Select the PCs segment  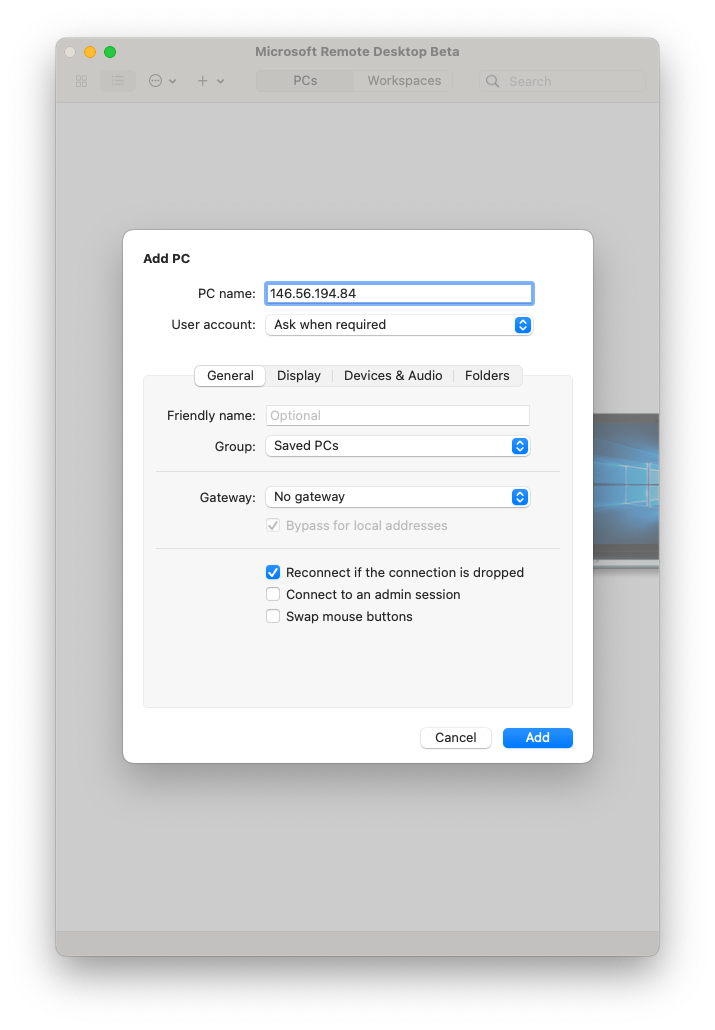[x=305, y=81]
